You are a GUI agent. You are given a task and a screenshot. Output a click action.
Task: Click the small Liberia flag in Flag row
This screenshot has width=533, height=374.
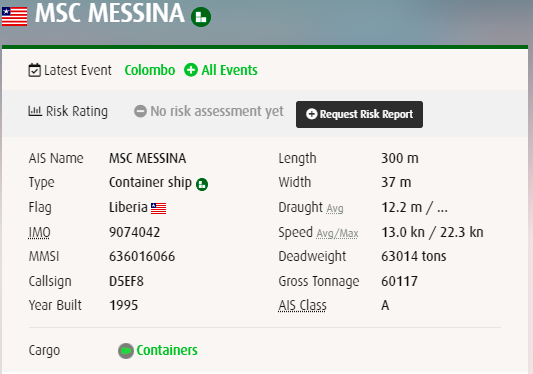(158, 208)
